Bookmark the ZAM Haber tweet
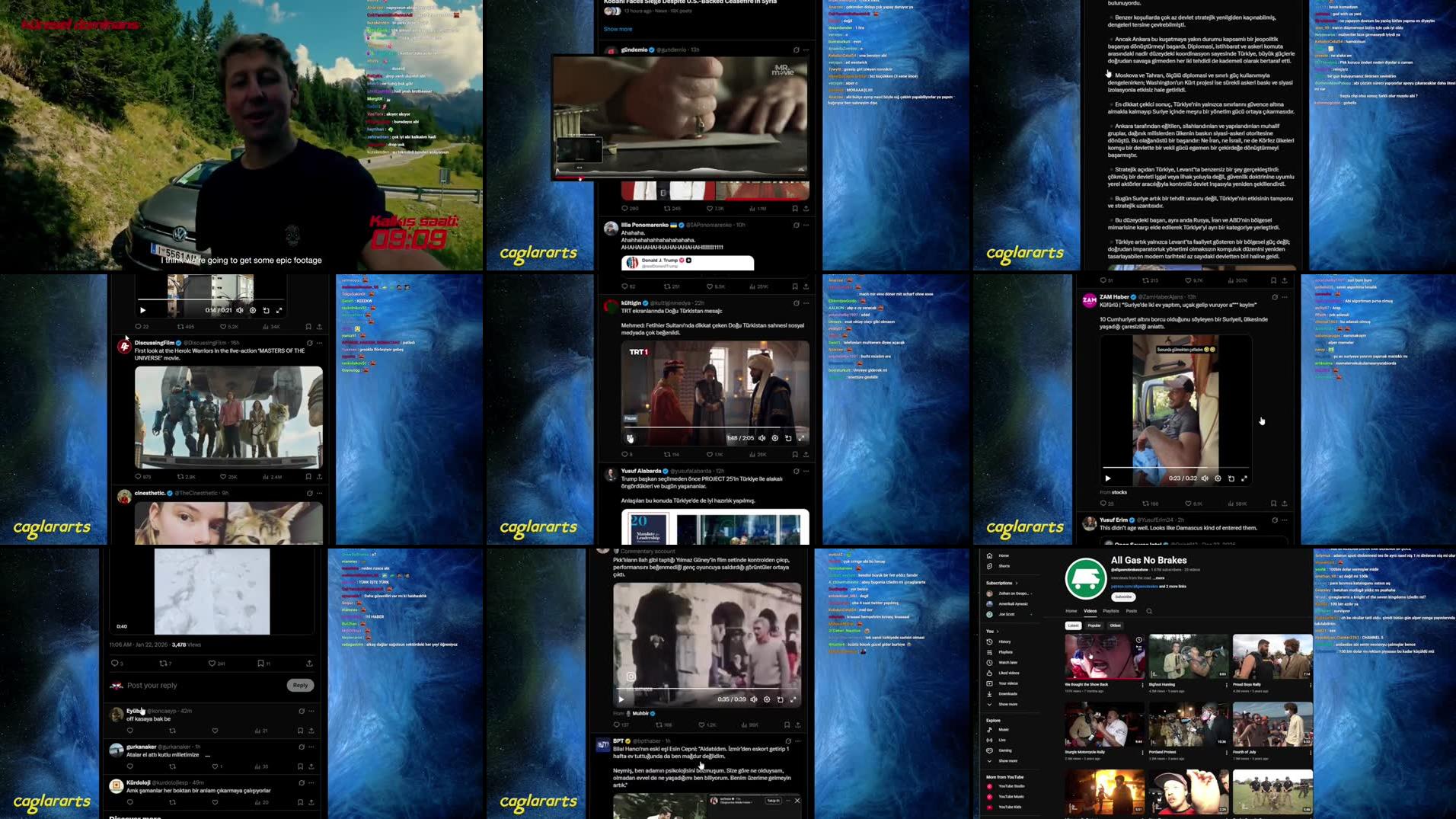1456x819 pixels. pos(1272,503)
